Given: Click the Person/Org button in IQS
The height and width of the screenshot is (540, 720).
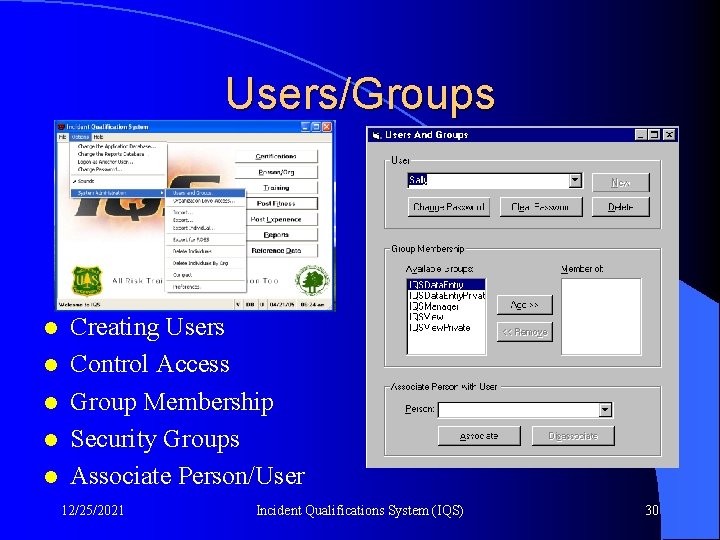Looking at the screenshot, I should click(276, 172).
